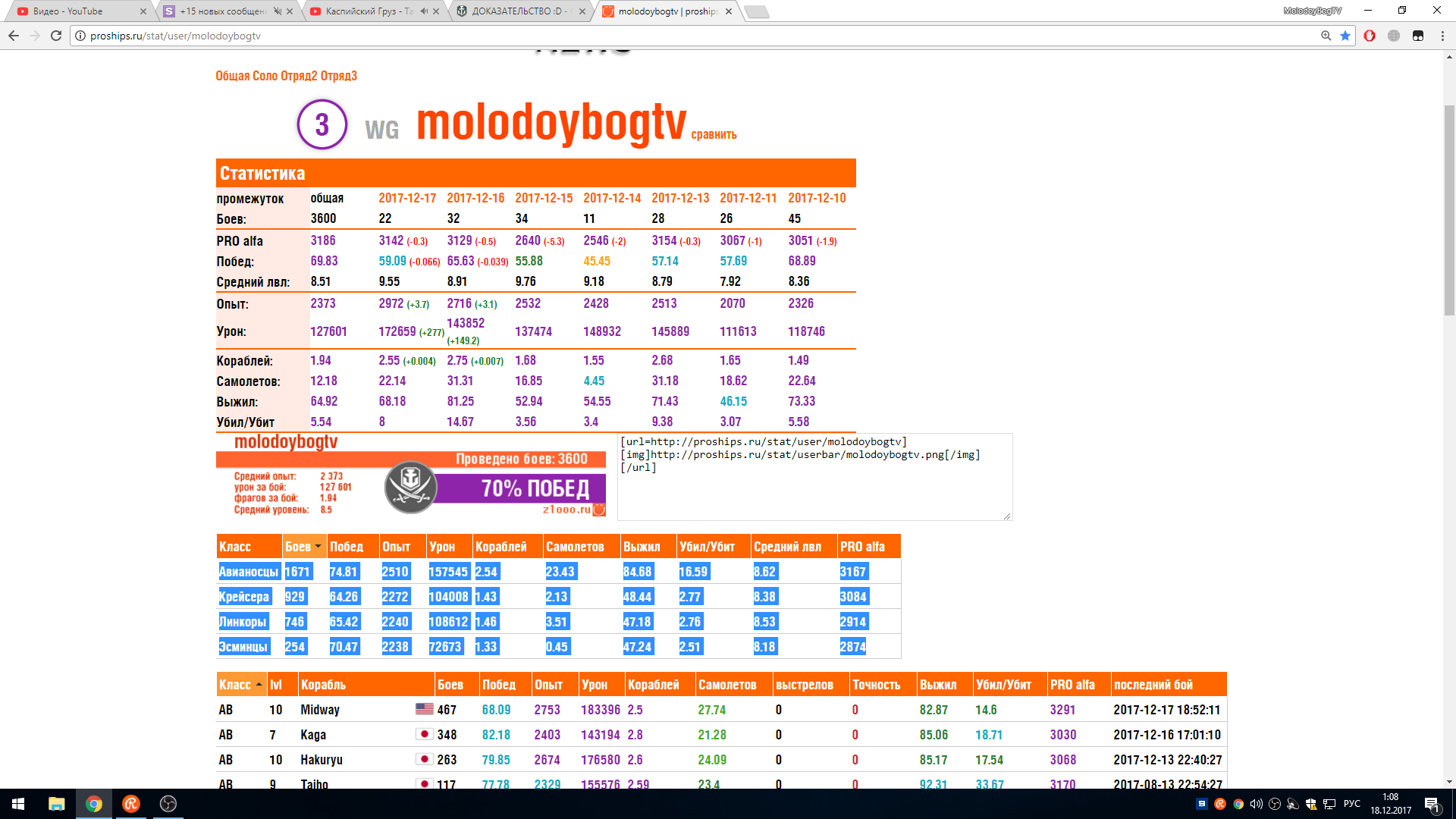Open a new browser tab

pos(757,11)
